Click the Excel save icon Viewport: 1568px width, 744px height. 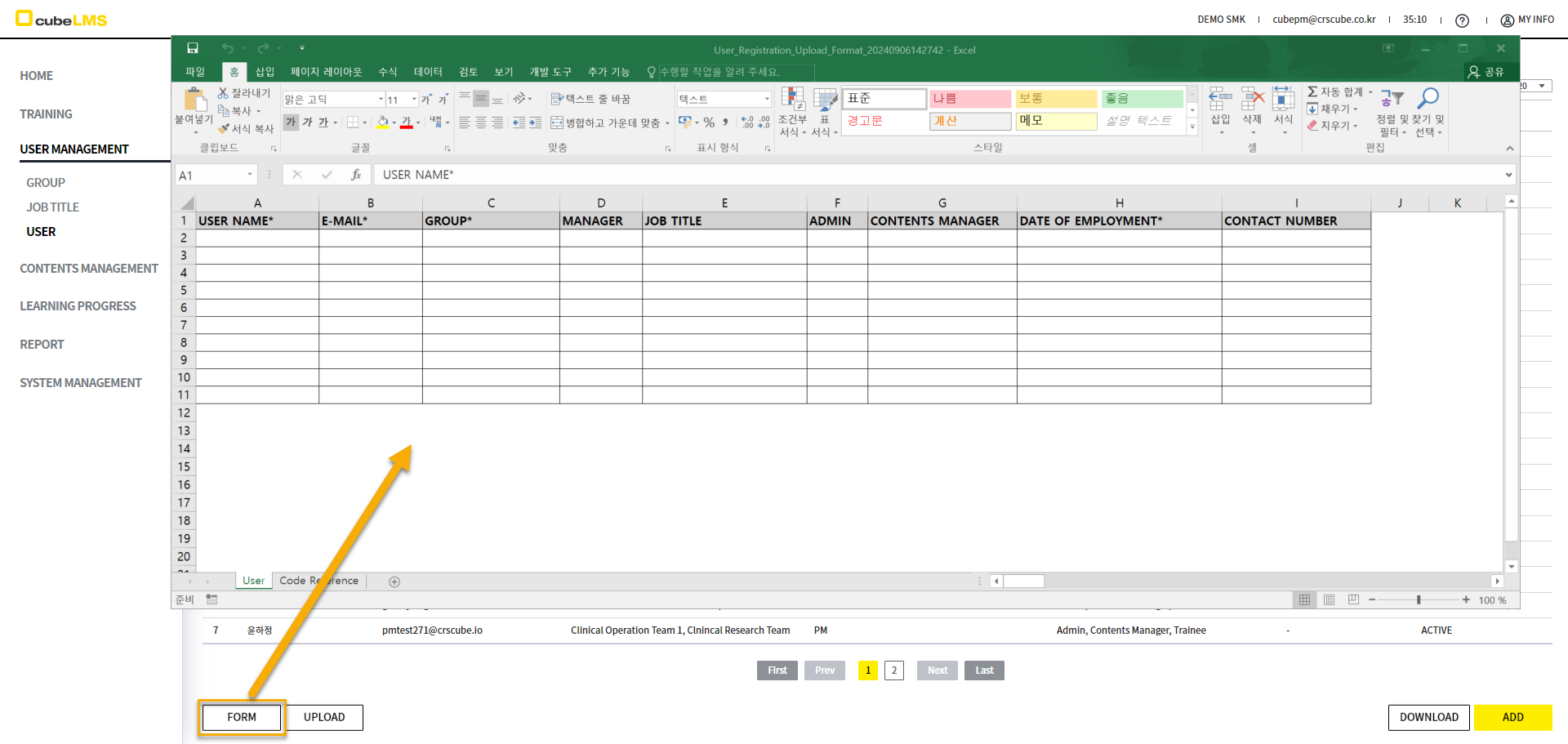[193, 48]
